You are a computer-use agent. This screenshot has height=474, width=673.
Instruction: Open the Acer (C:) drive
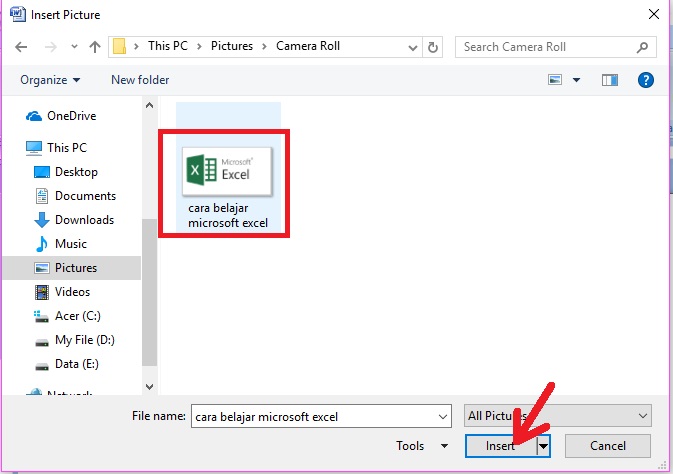tap(78, 316)
